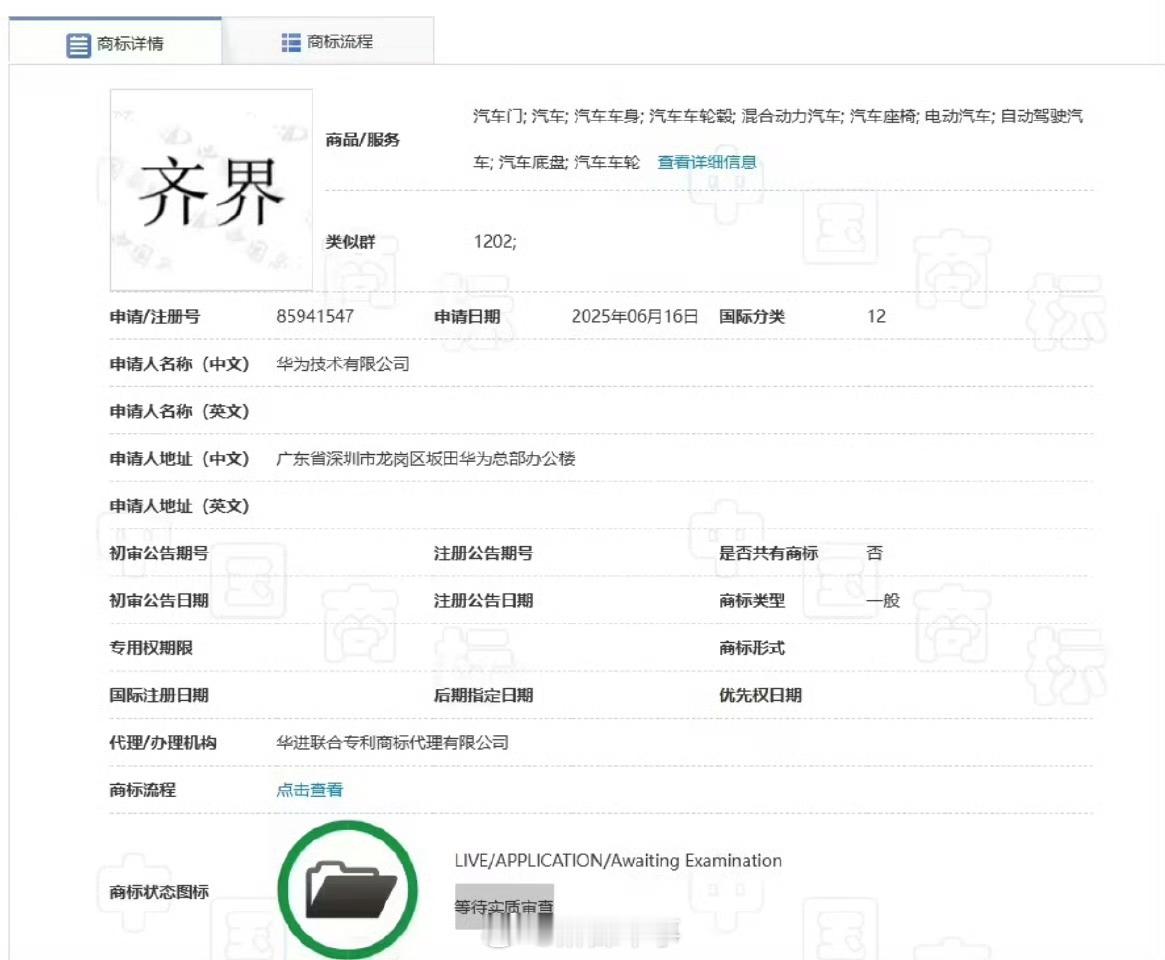Click 点击查看 next to 商标流程
The width and height of the screenshot is (1165, 960).
point(308,789)
